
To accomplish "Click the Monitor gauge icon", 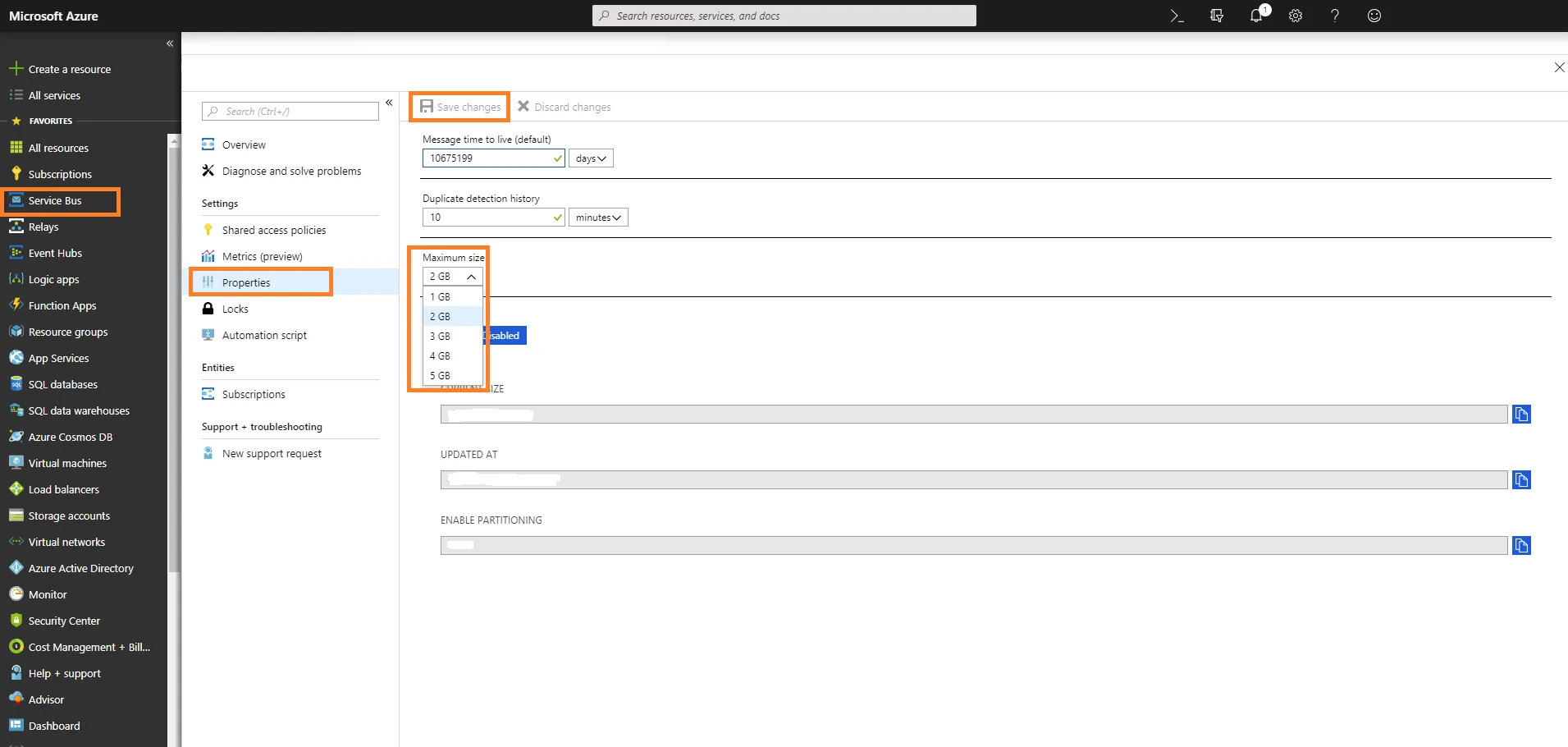I will point(16,594).
